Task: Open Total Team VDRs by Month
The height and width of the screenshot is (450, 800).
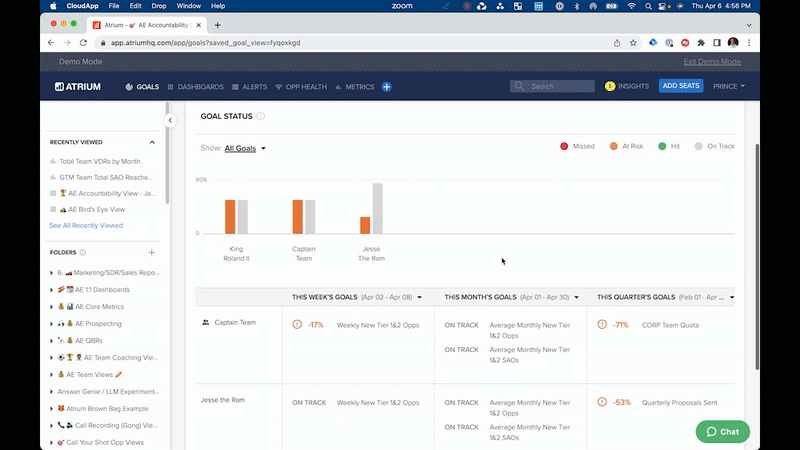Action: (99, 161)
